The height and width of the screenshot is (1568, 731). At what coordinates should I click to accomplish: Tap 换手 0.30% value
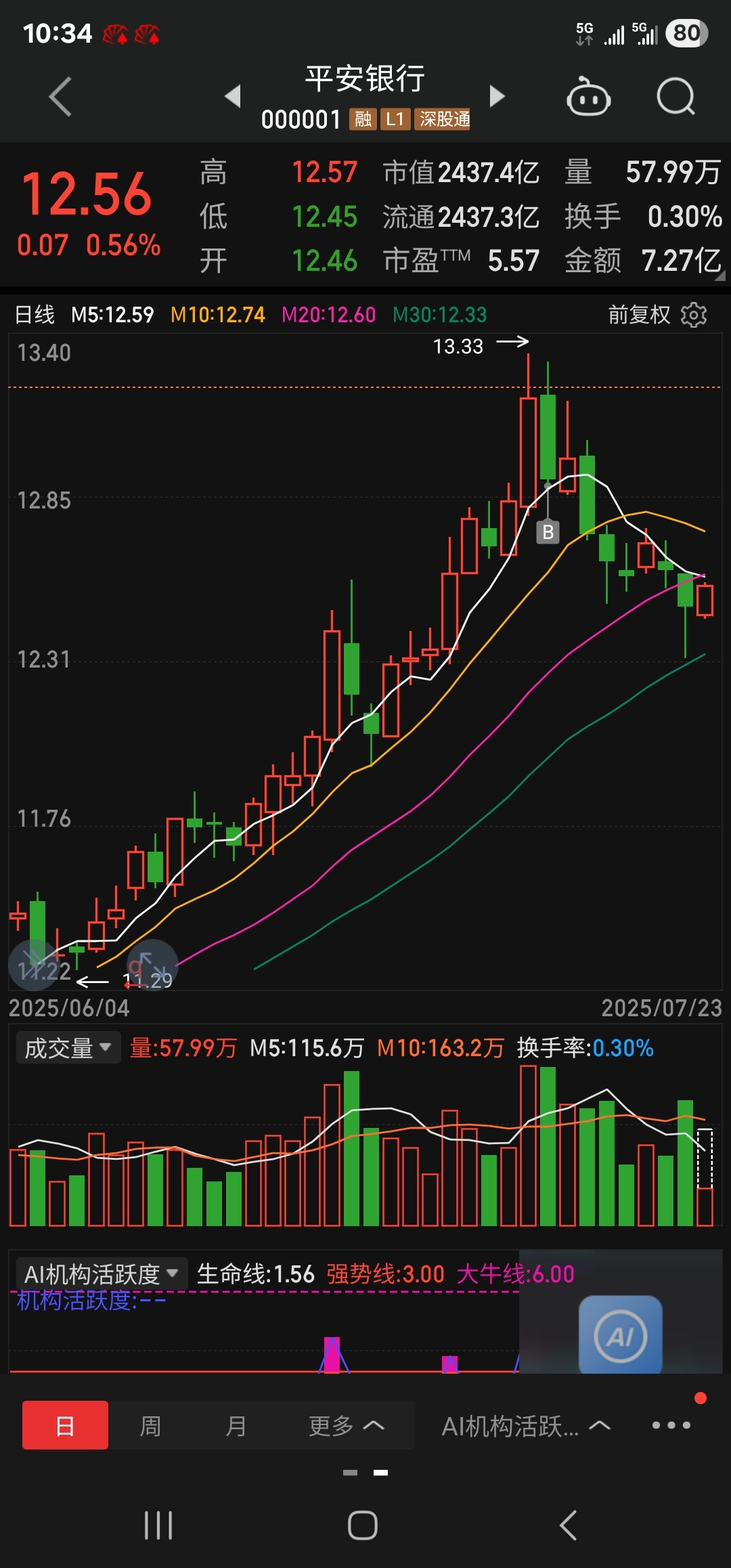tap(644, 217)
